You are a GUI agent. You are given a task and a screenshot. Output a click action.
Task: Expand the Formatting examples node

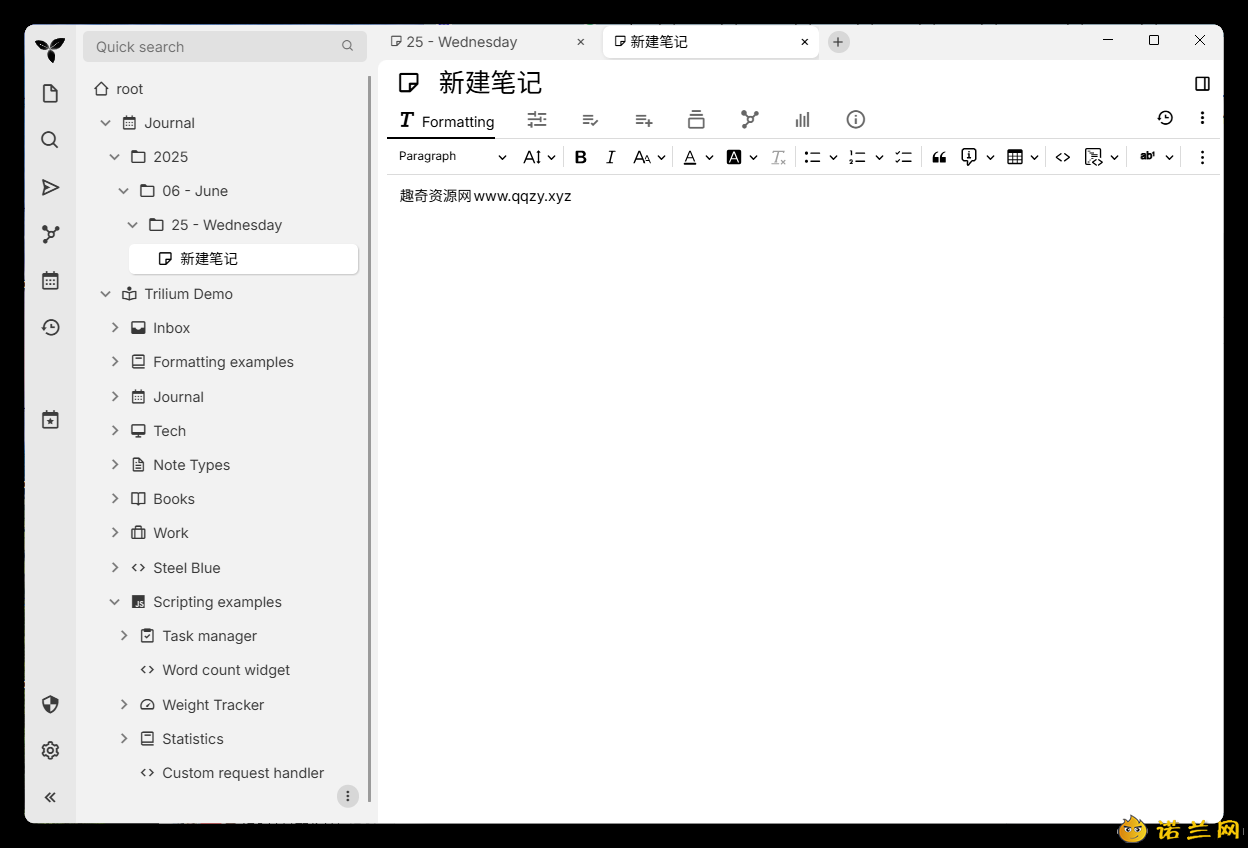(x=115, y=362)
